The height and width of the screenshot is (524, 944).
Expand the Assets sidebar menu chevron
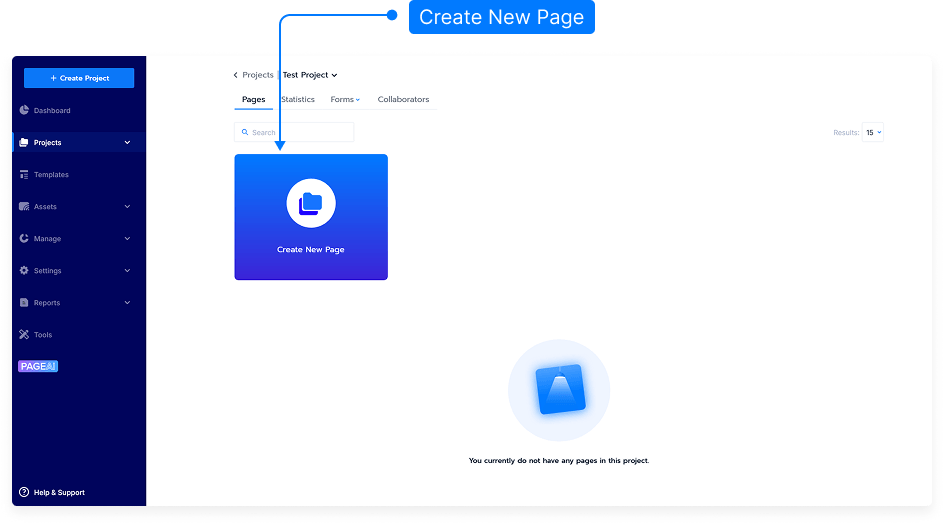[x=127, y=207]
